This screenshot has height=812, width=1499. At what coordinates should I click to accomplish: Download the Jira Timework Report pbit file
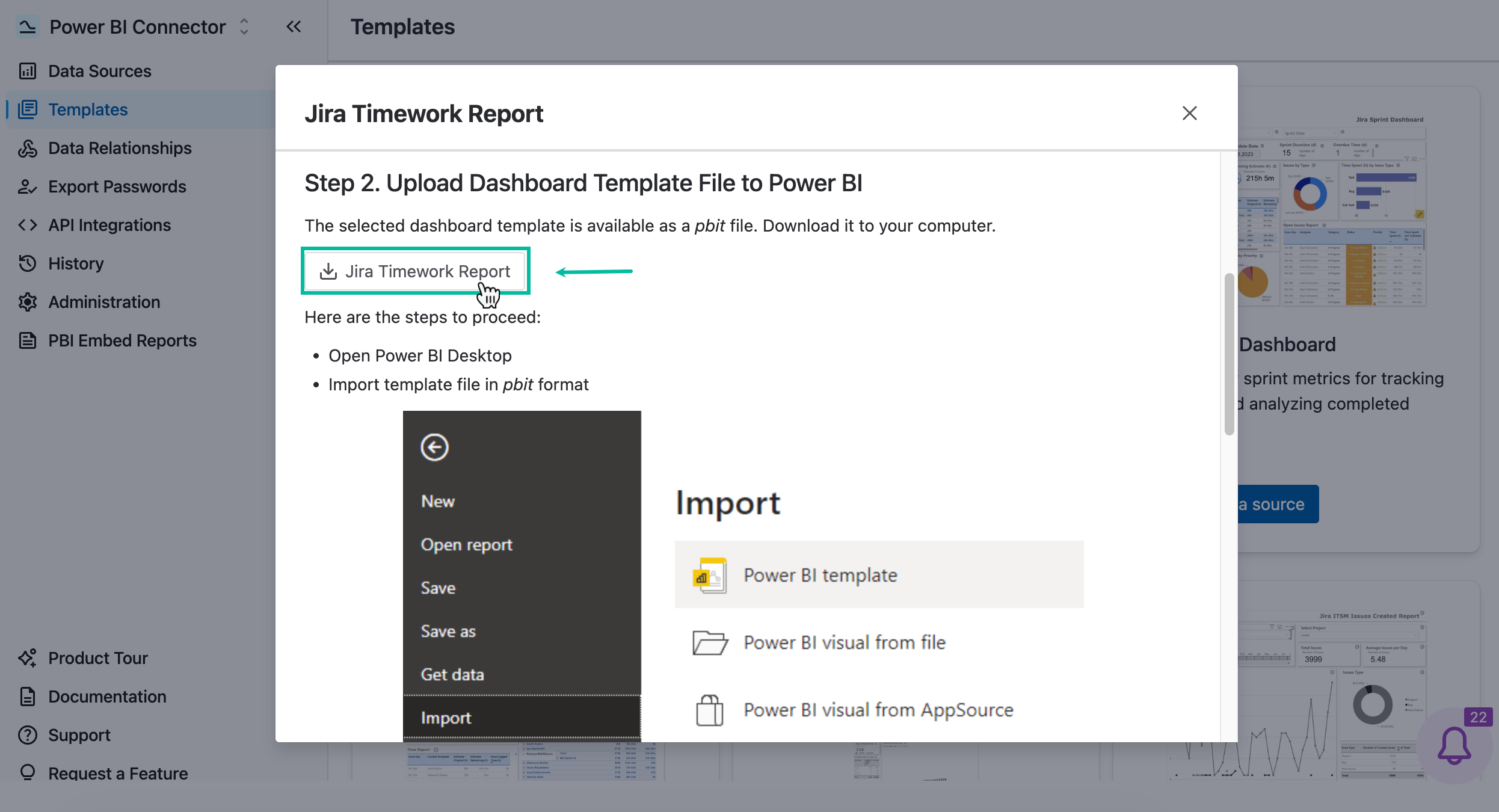tap(415, 271)
